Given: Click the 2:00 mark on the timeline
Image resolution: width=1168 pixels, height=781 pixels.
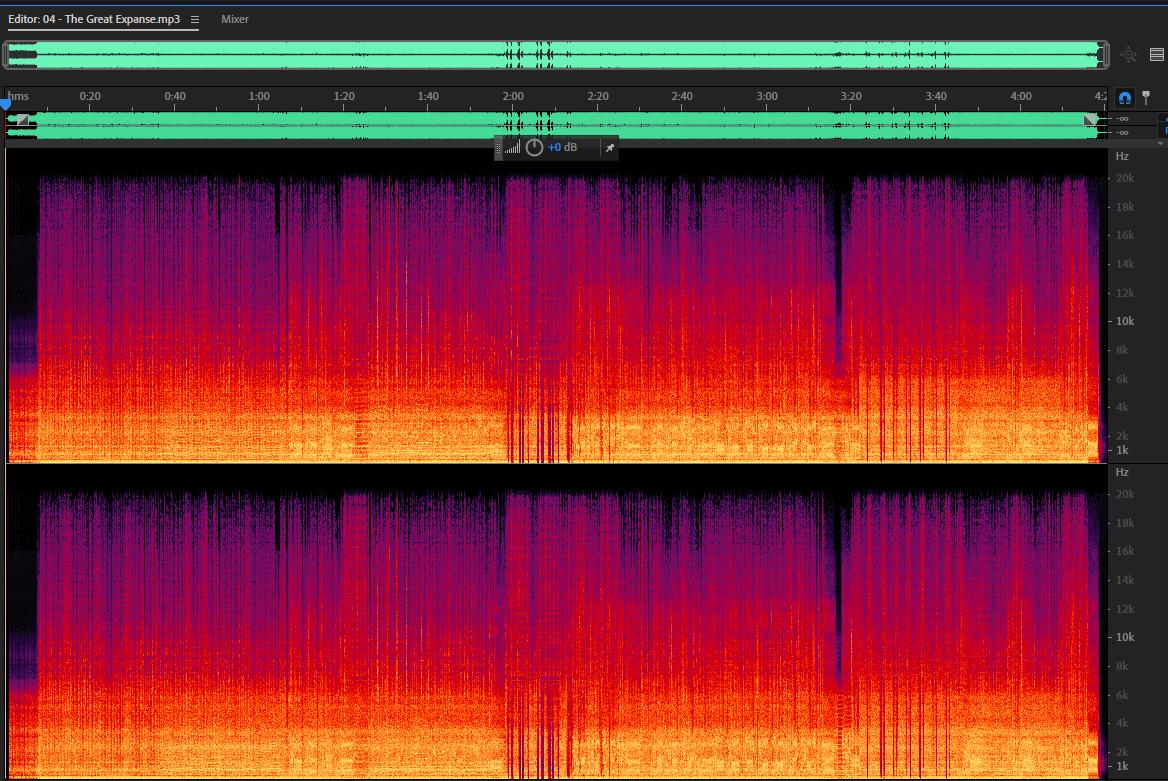Looking at the screenshot, I should [x=512, y=96].
